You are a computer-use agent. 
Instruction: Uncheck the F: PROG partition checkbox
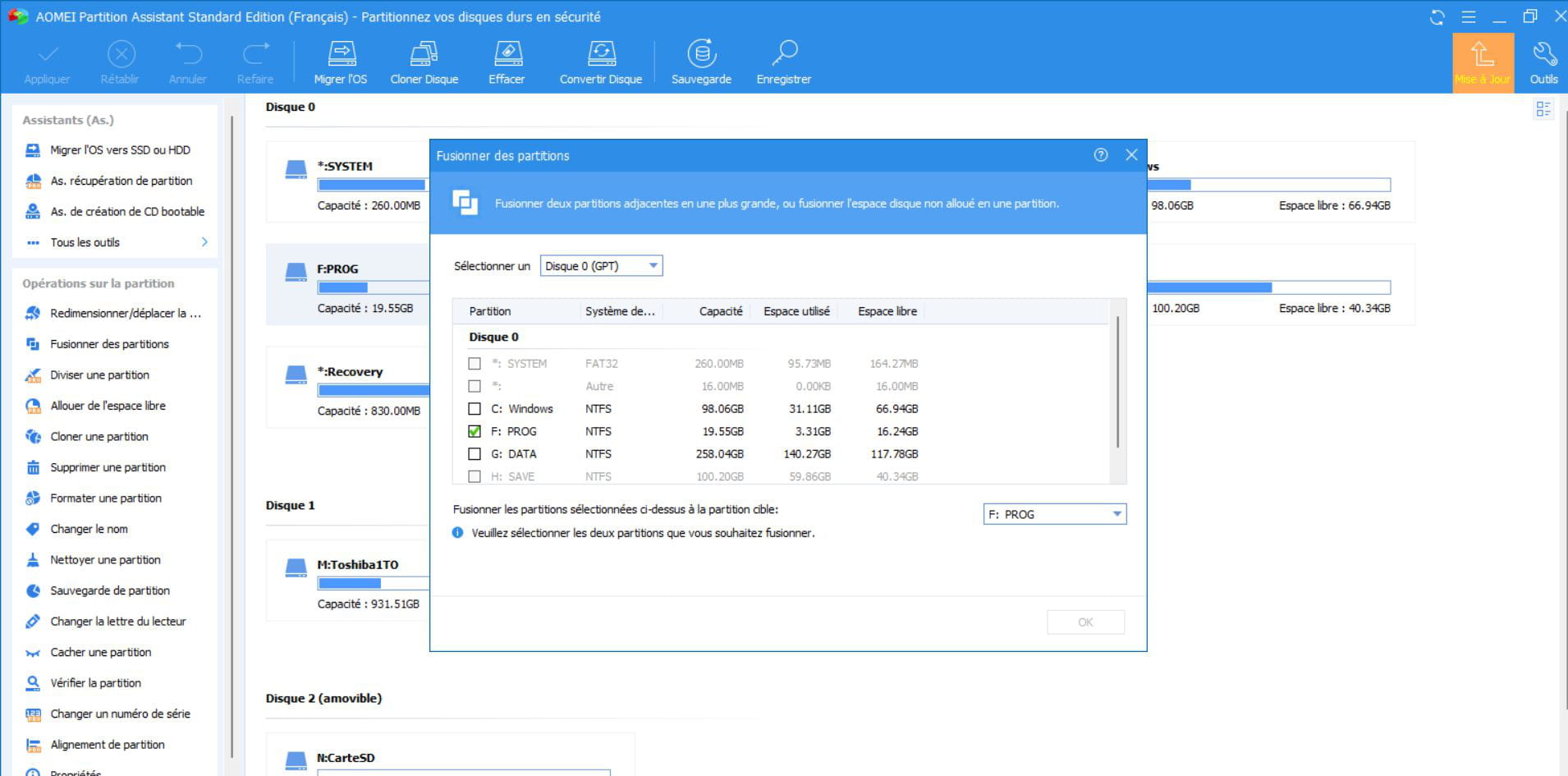click(x=475, y=431)
